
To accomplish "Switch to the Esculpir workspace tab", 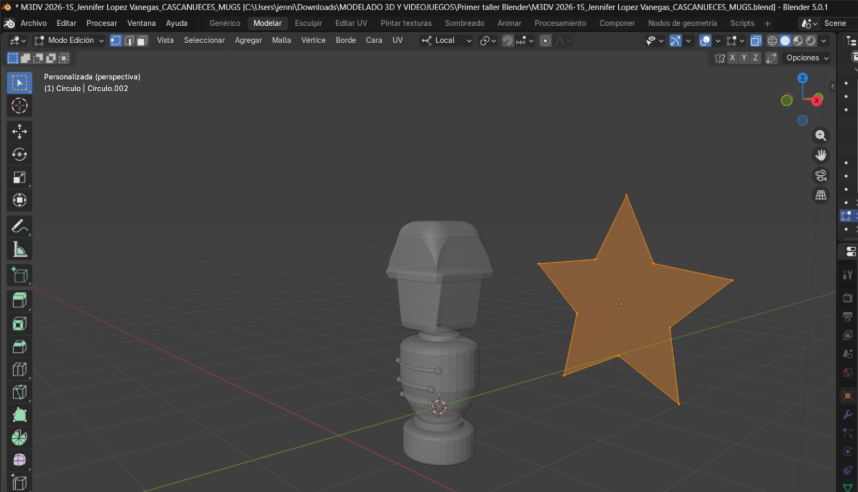I will 307,23.
